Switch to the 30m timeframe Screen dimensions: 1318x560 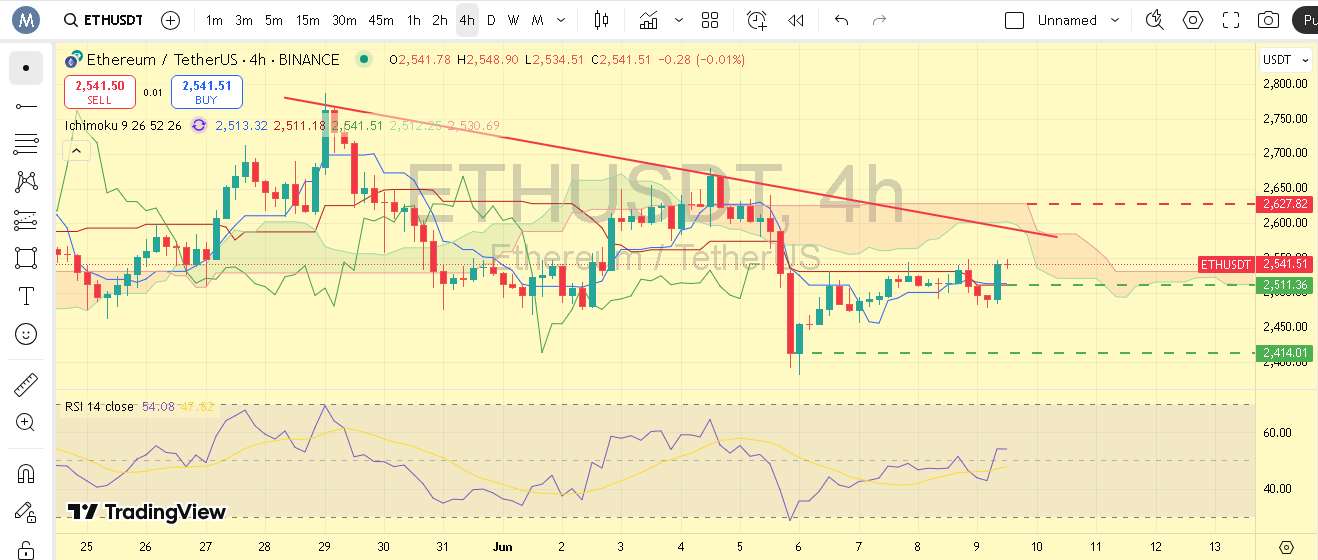(x=344, y=20)
